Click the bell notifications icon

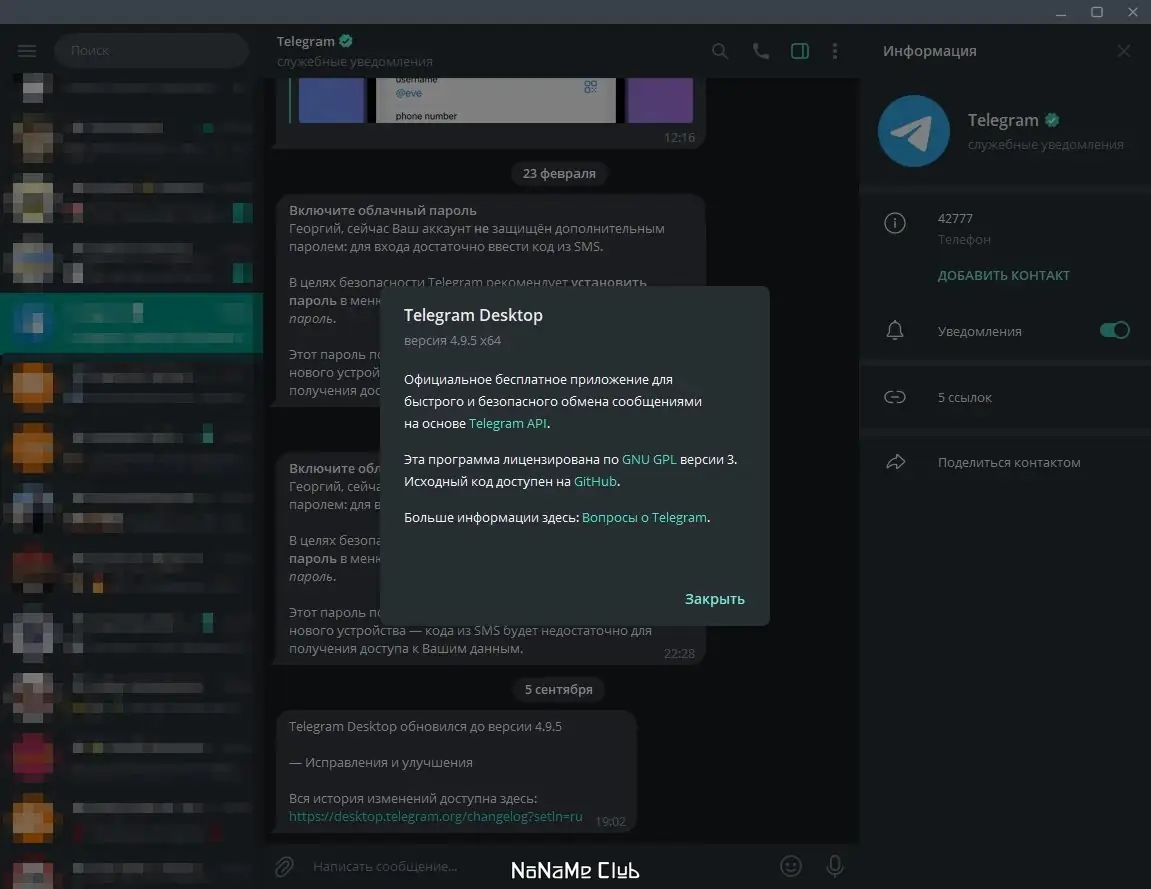(895, 330)
